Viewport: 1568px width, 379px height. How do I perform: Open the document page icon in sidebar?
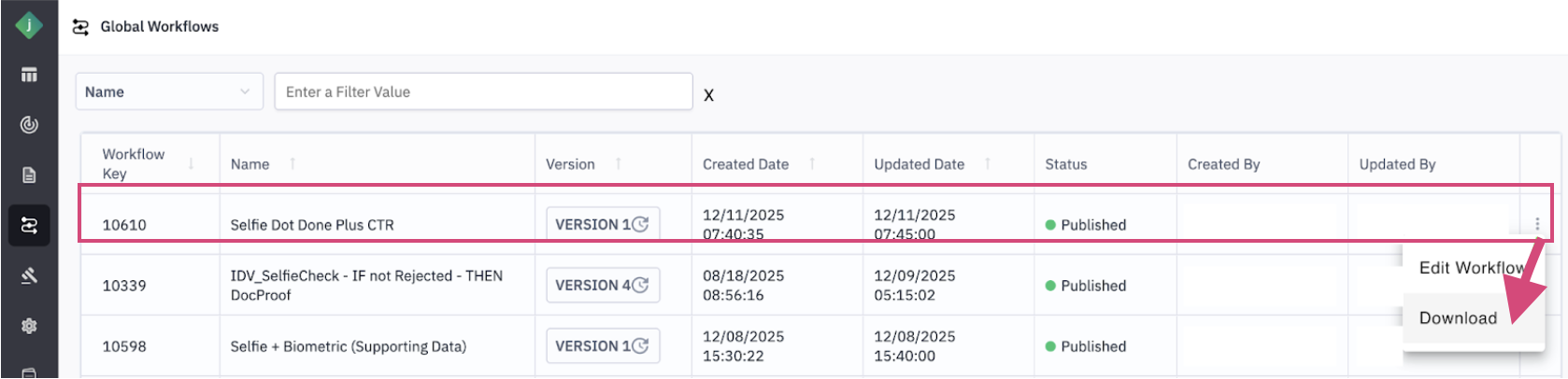(x=29, y=175)
